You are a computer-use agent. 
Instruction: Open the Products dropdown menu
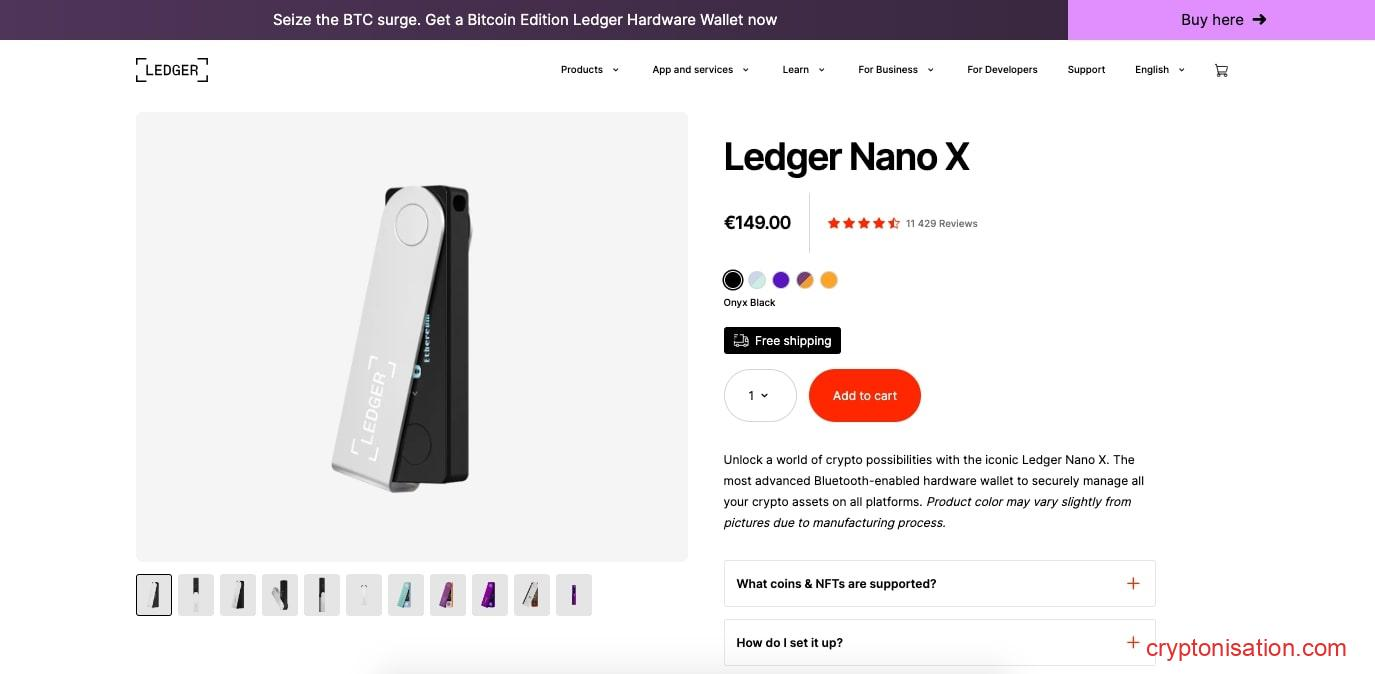coord(589,69)
